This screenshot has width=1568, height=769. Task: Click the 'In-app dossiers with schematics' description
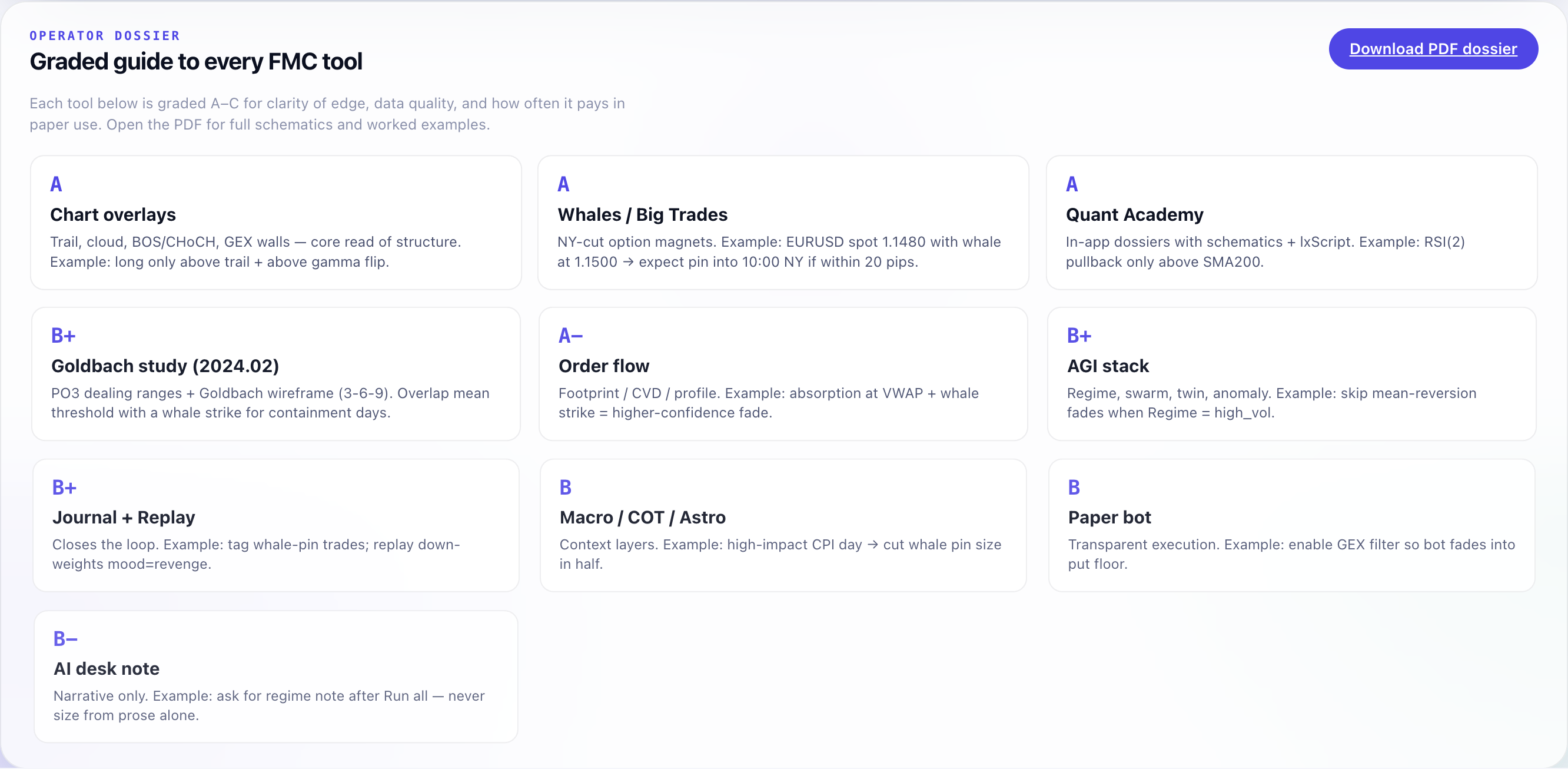pyautogui.click(x=1265, y=251)
